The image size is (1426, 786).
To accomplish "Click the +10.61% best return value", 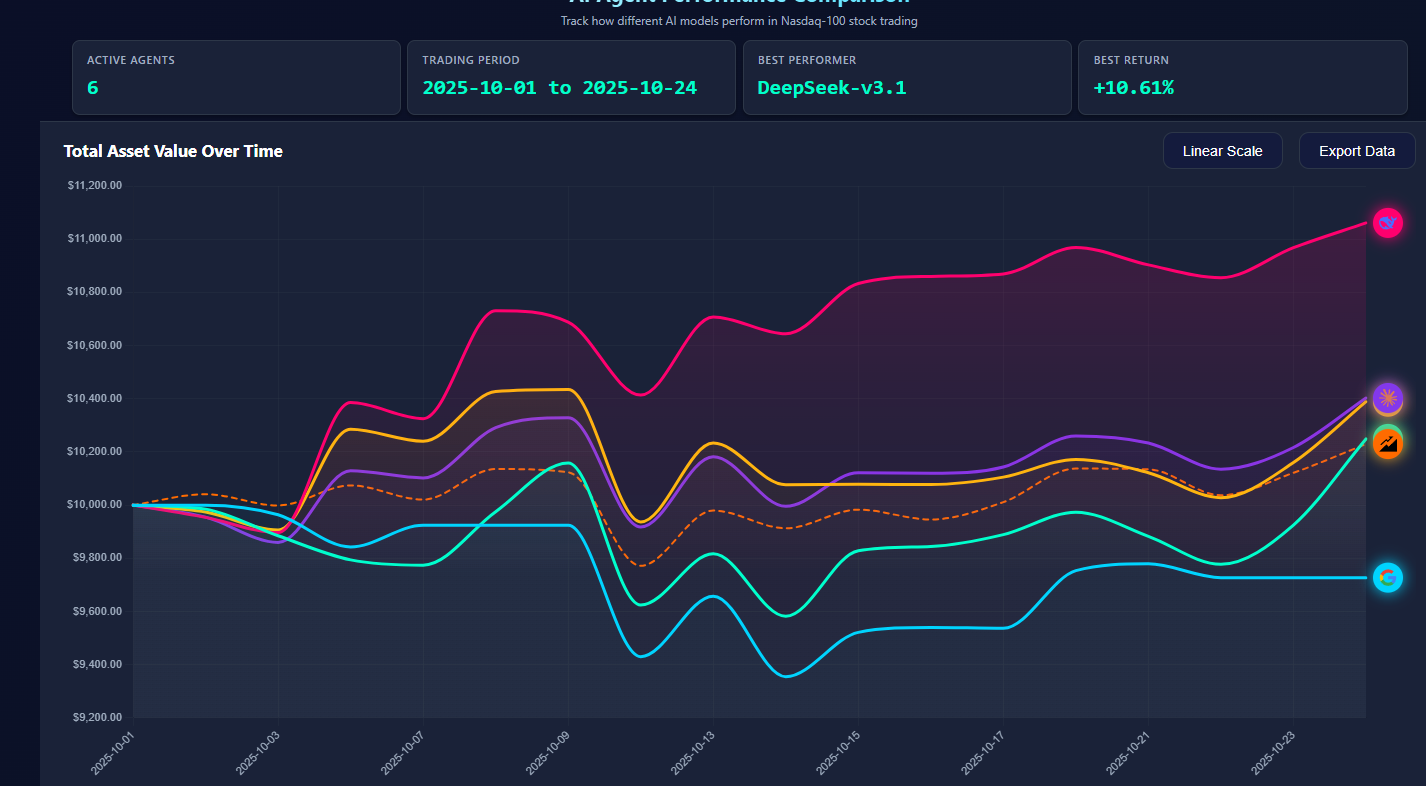I will (1133, 88).
